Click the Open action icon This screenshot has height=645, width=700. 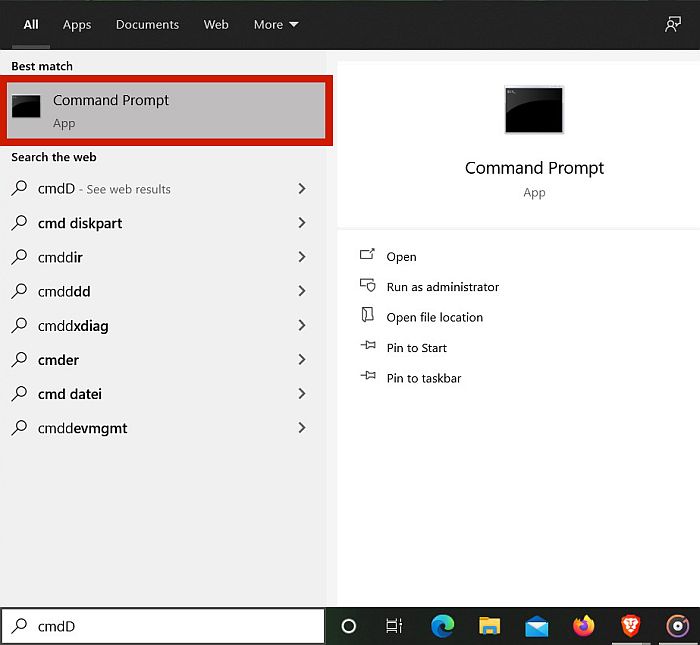pyautogui.click(x=367, y=255)
